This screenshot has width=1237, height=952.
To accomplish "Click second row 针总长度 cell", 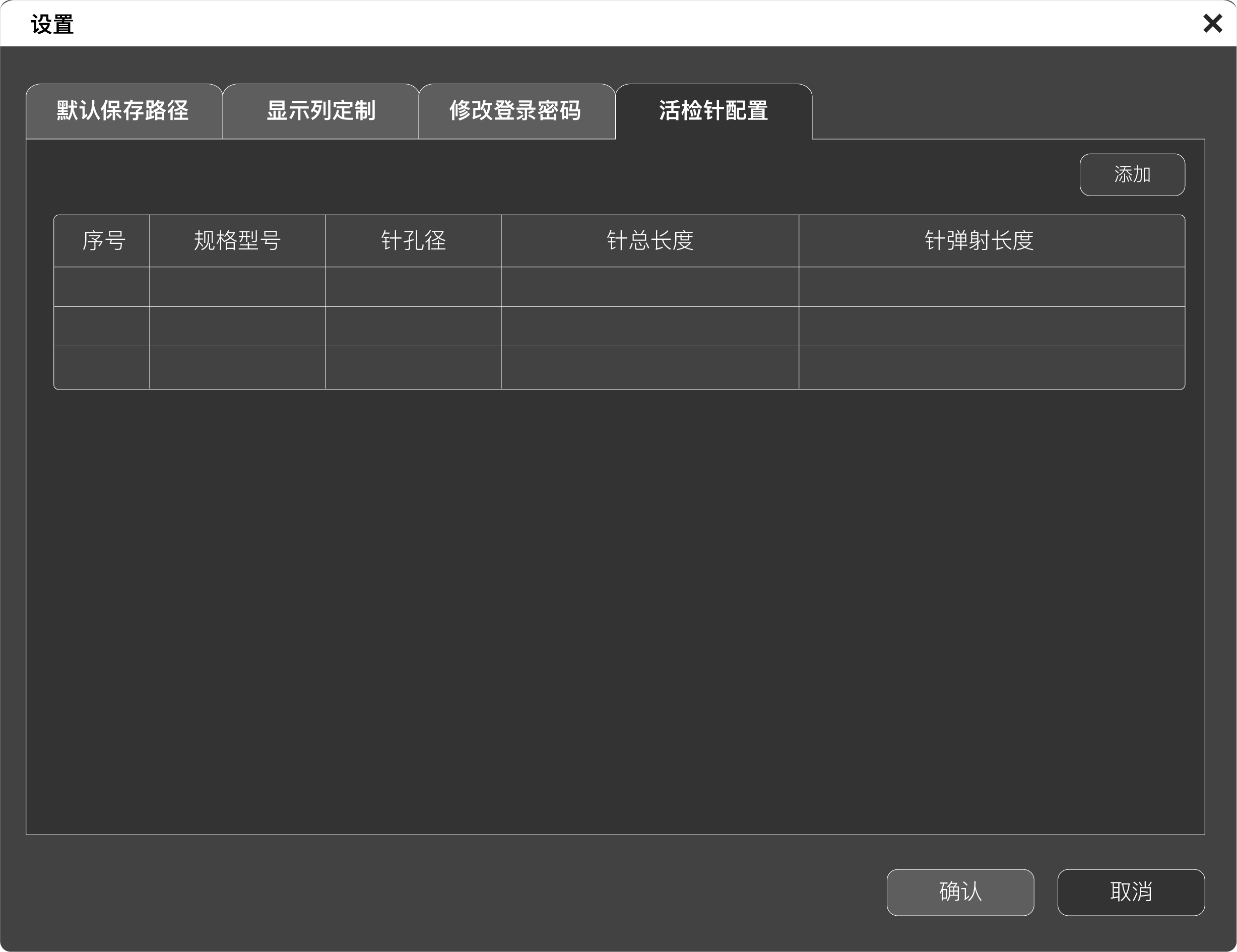I will point(649,327).
